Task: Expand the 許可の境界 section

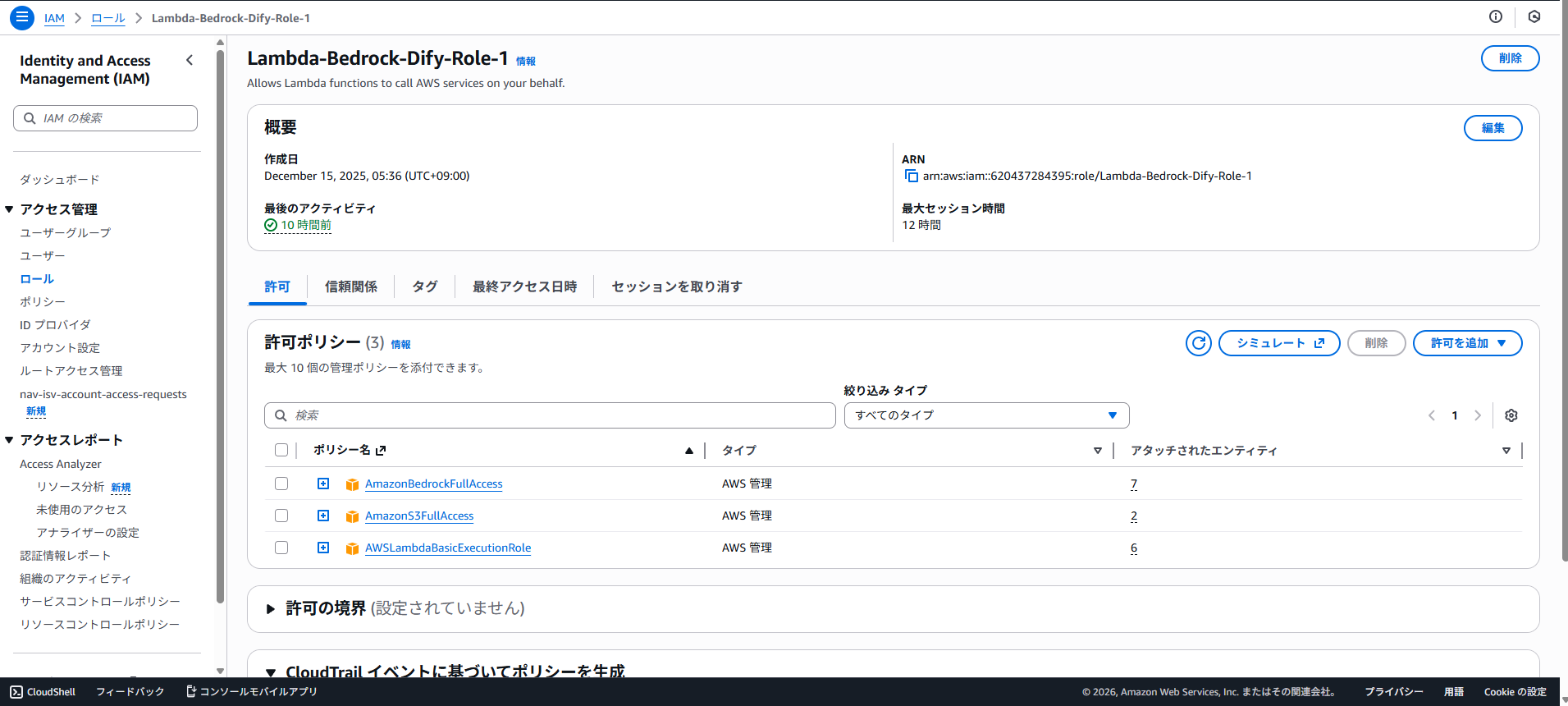Action: (x=271, y=609)
